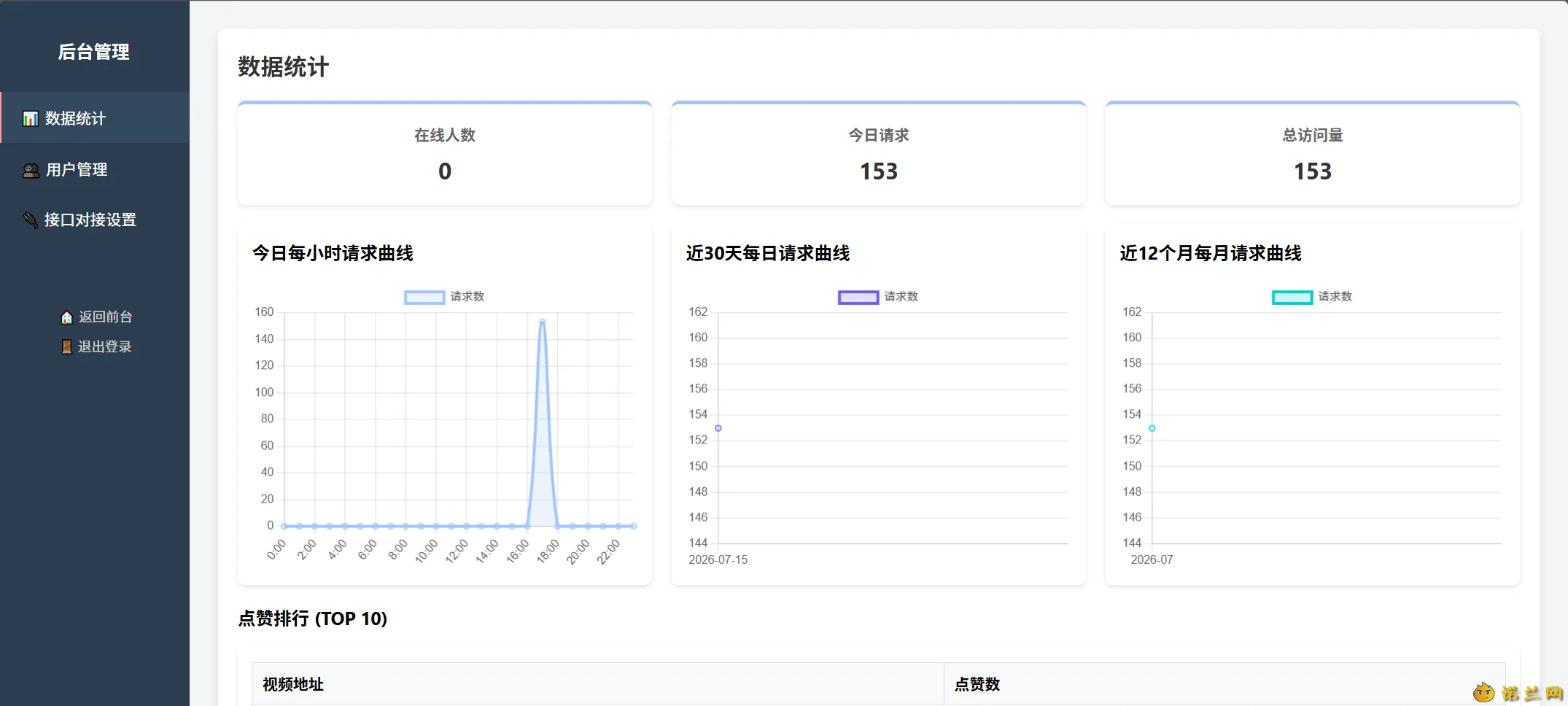Click the peak data point on the hourly chart
The height and width of the screenshot is (706, 1568).
542,322
